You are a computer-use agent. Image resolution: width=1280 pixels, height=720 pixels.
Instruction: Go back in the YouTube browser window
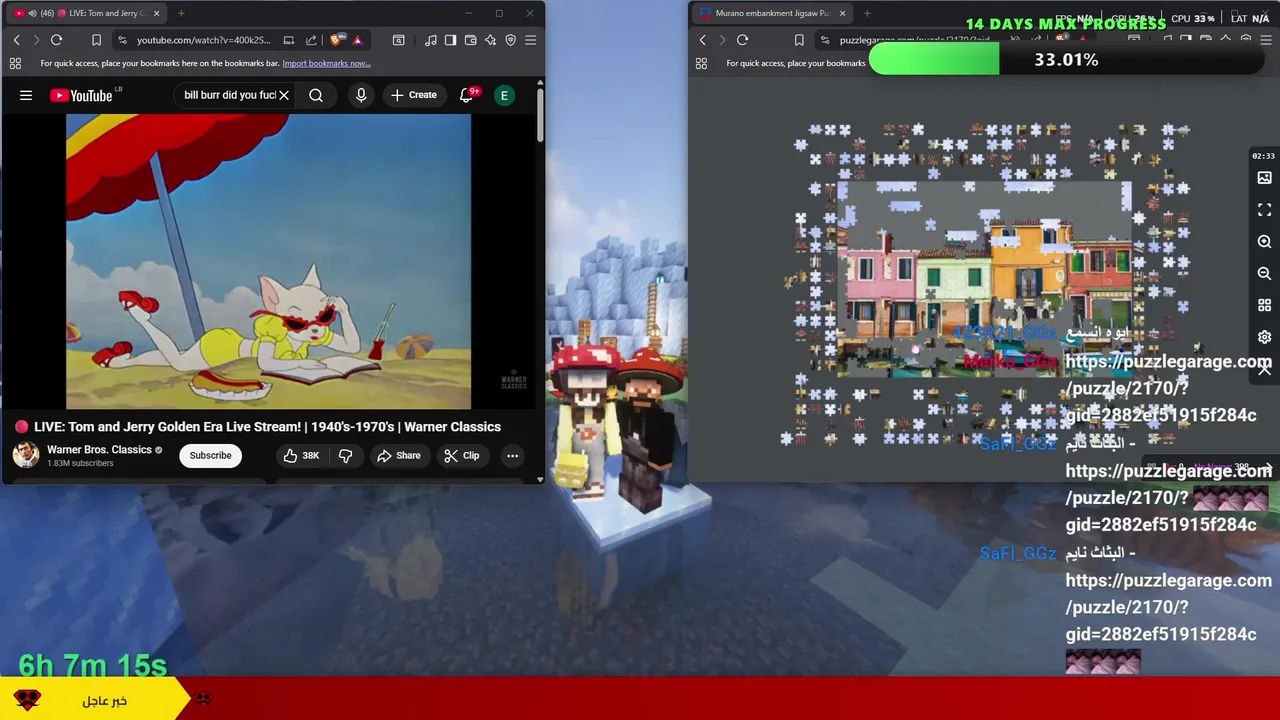coord(16,40)
